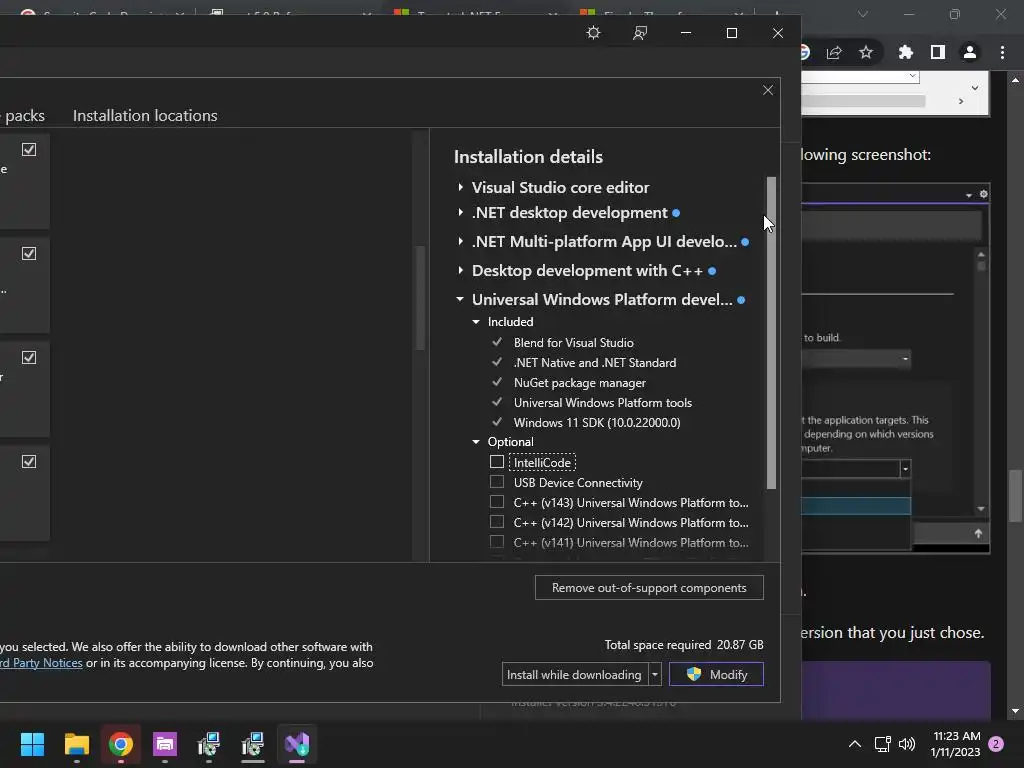Select Universal Windows Platform tools entry

pos(603,403)
